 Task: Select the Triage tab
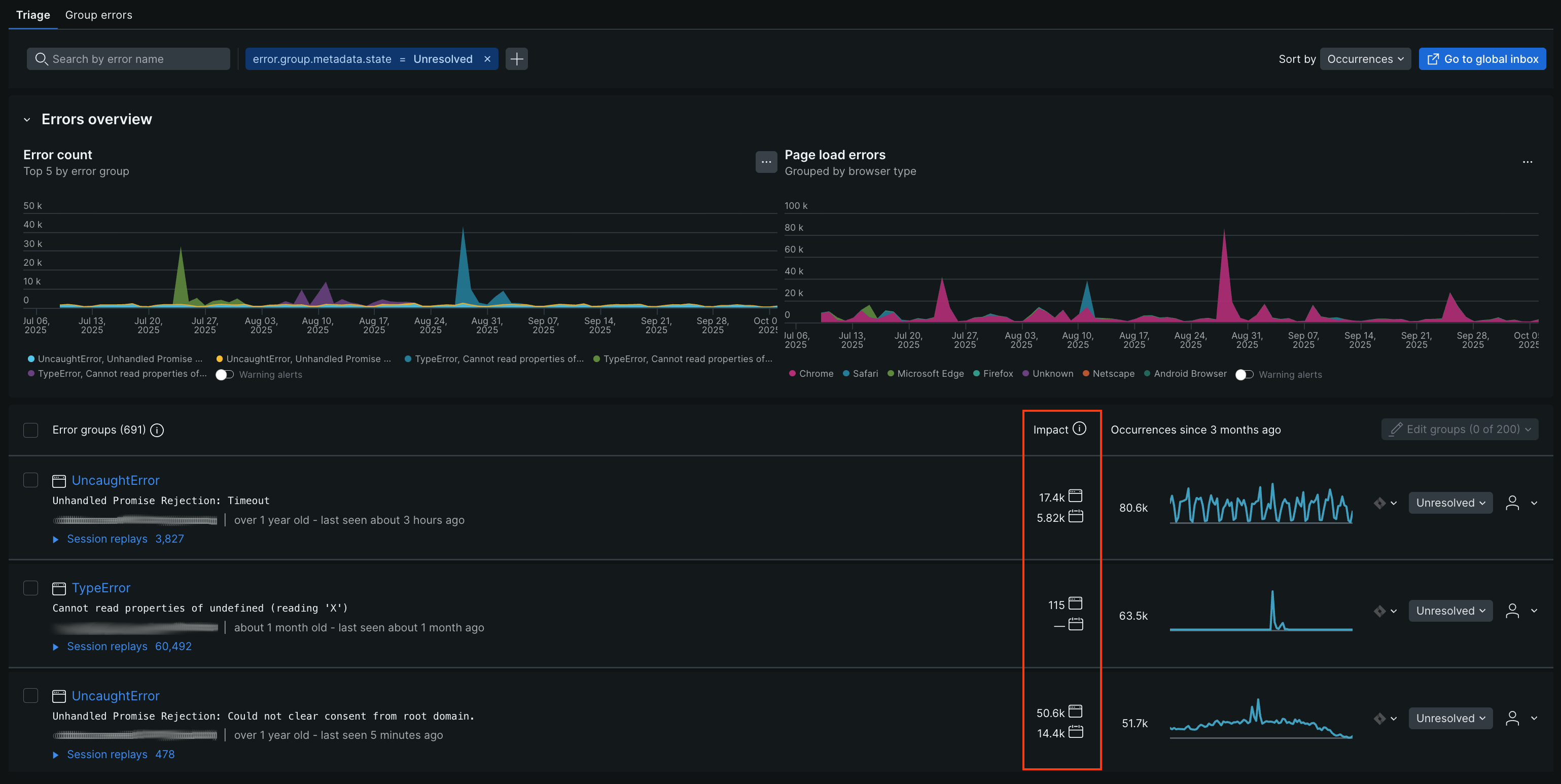tap(33, 15)
